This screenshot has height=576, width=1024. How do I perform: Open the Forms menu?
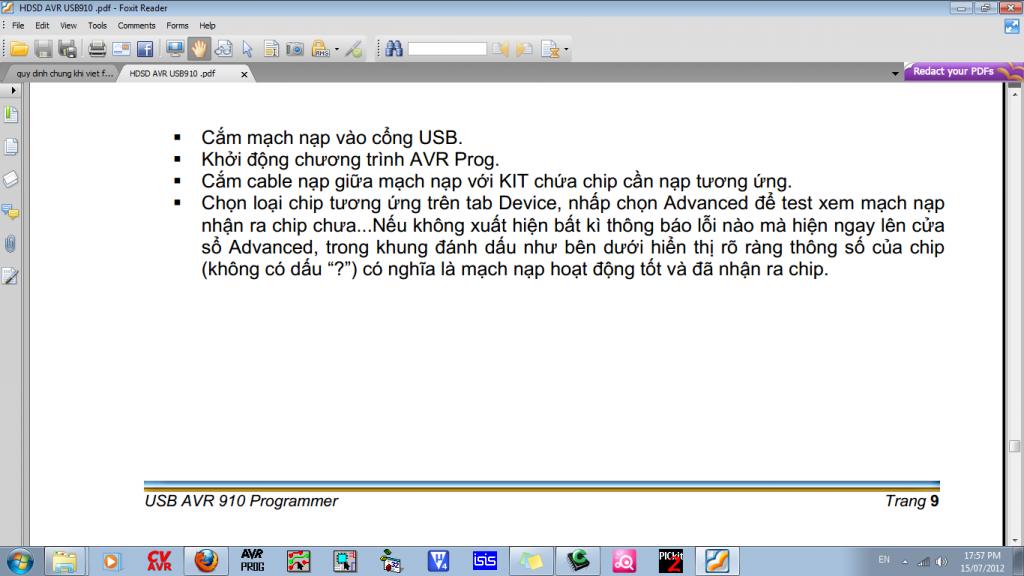[x=177, y=25]
